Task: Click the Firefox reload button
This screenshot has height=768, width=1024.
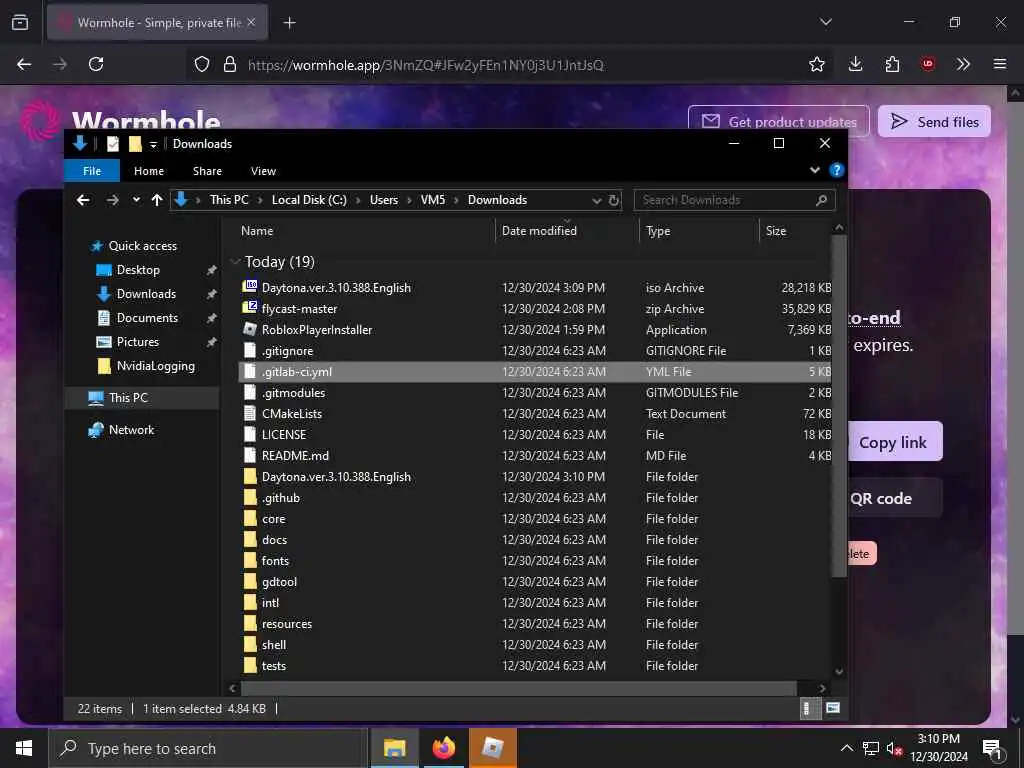Action: click(96, 64)
